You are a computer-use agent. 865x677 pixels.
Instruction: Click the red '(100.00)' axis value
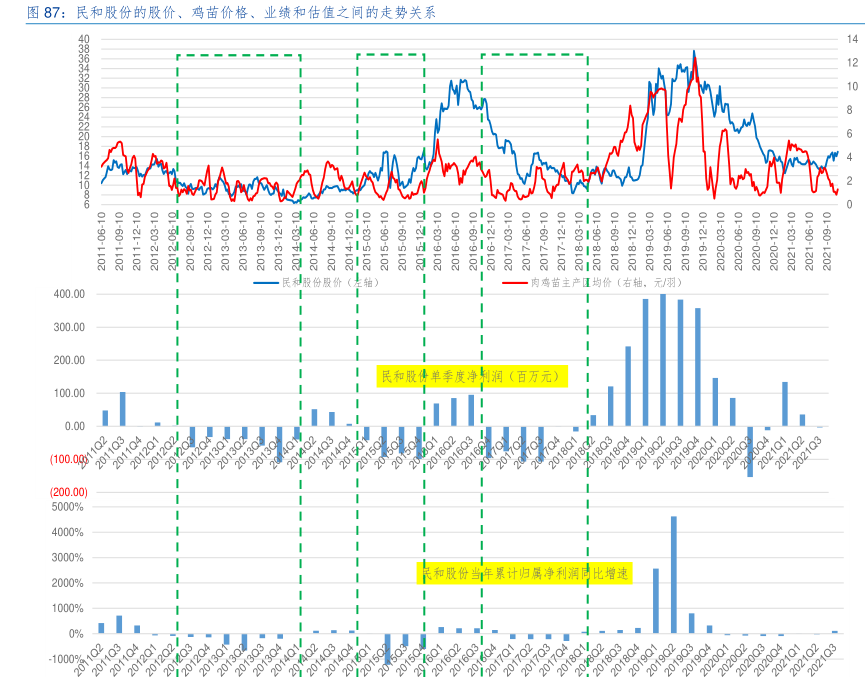(68, 459)
